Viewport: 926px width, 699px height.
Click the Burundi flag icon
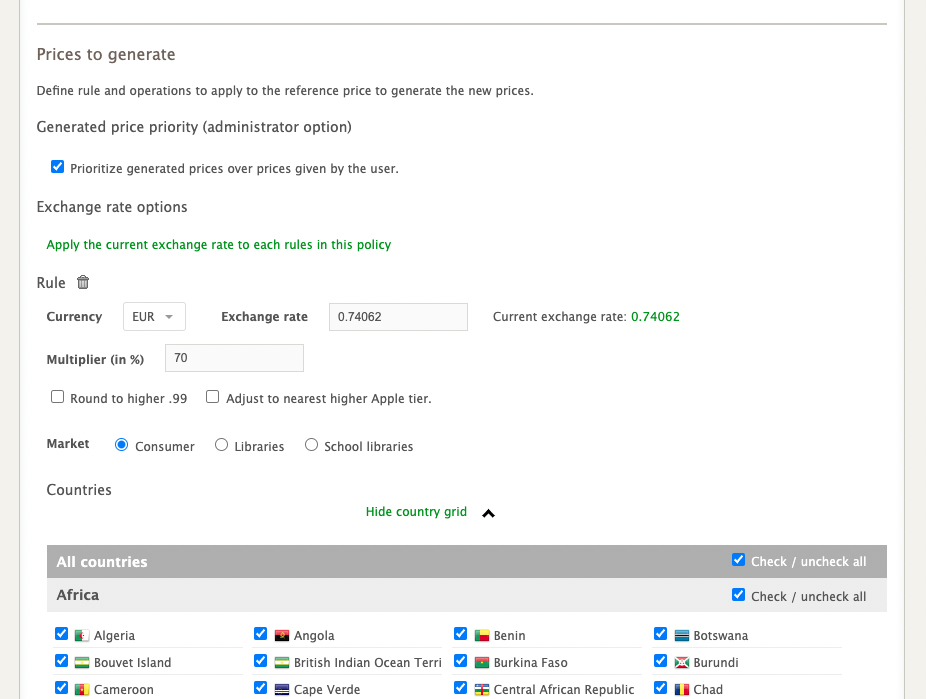(x=682, y=663)
